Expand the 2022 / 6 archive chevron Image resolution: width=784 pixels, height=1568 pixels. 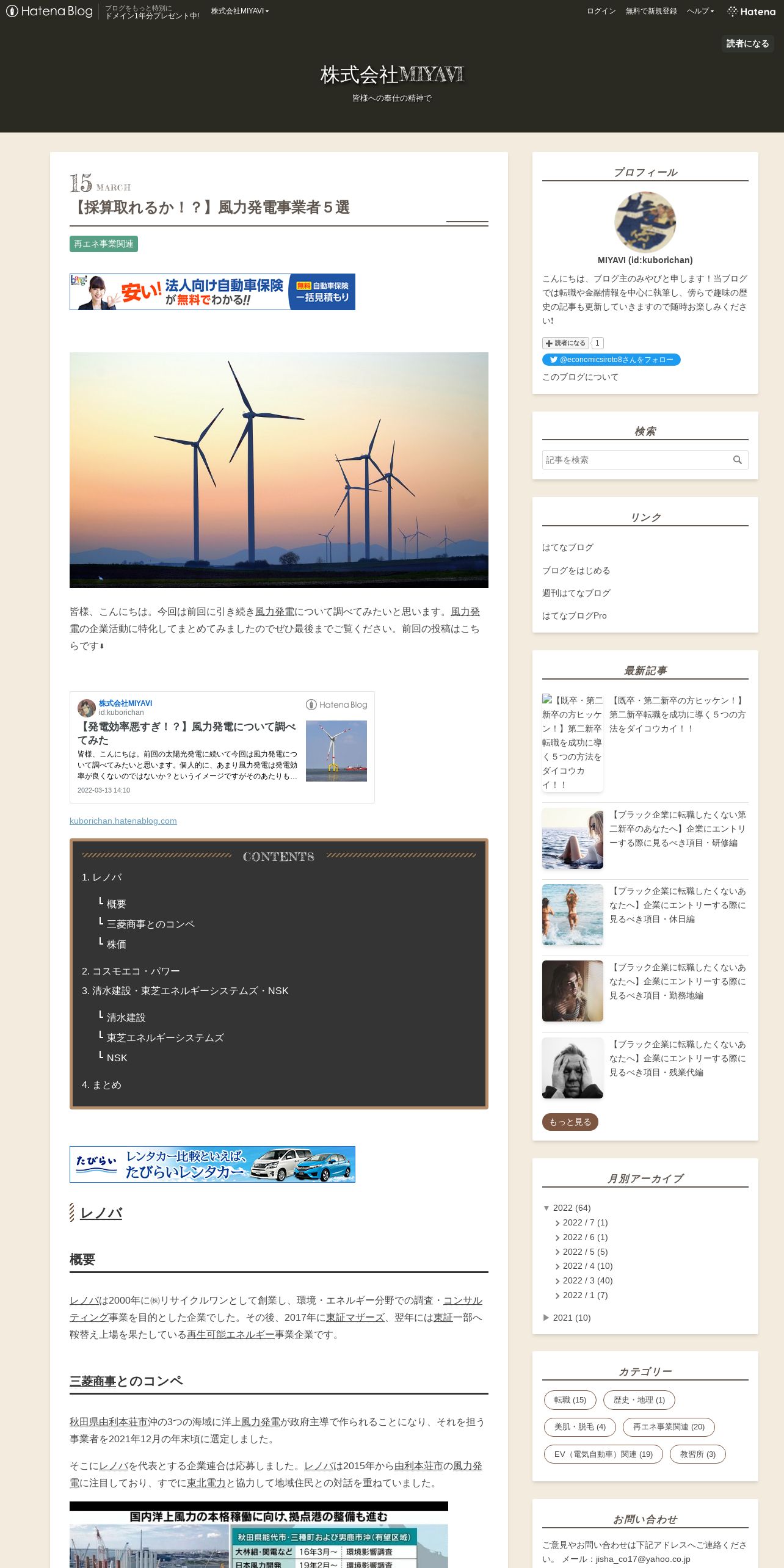557,1238
